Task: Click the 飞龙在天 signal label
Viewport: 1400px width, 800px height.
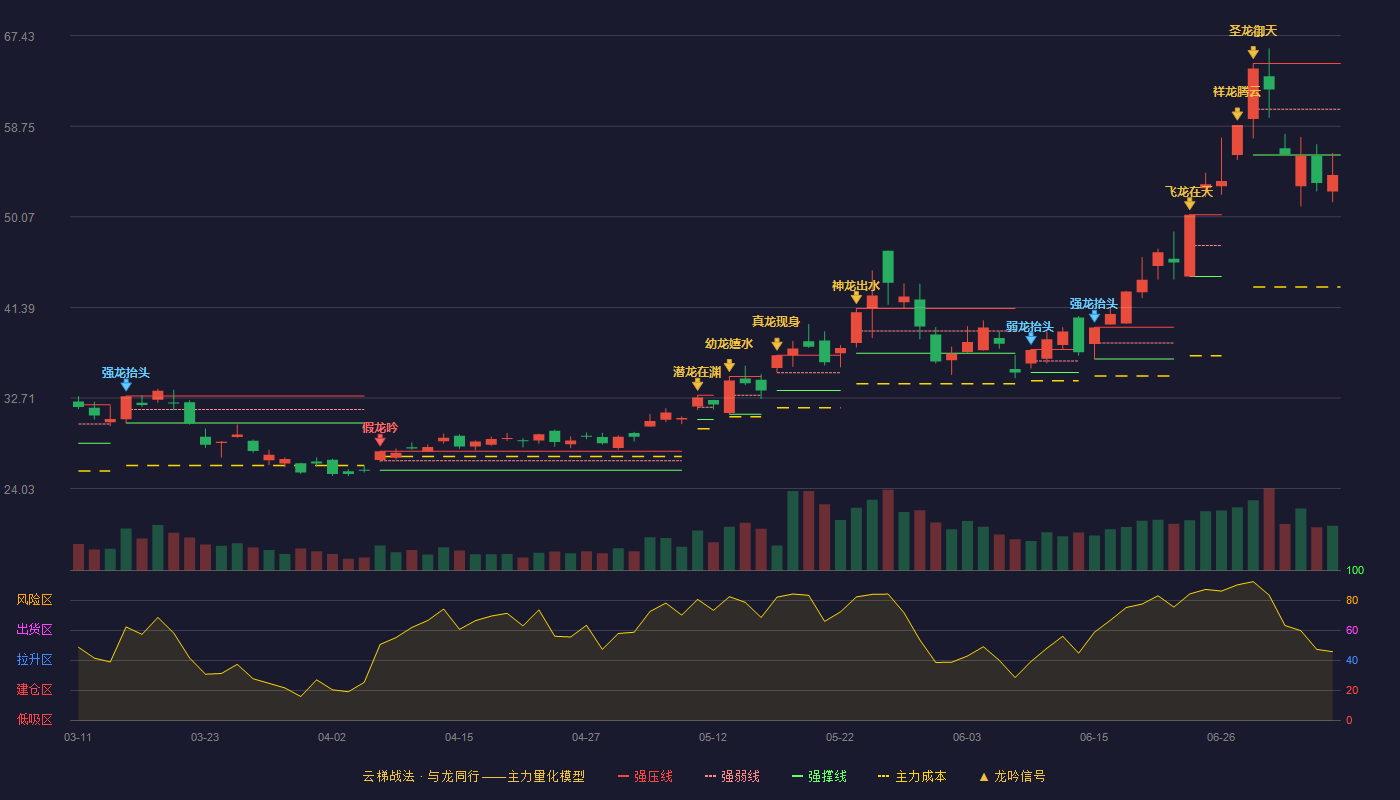Action: 1189,192
